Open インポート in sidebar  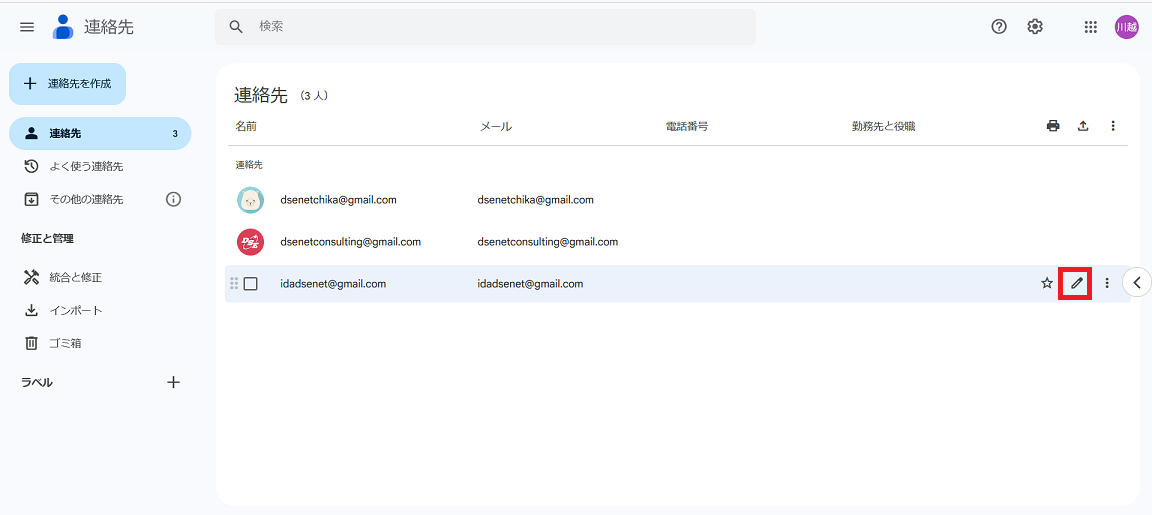pyautogui.click(x=76, y=310)
